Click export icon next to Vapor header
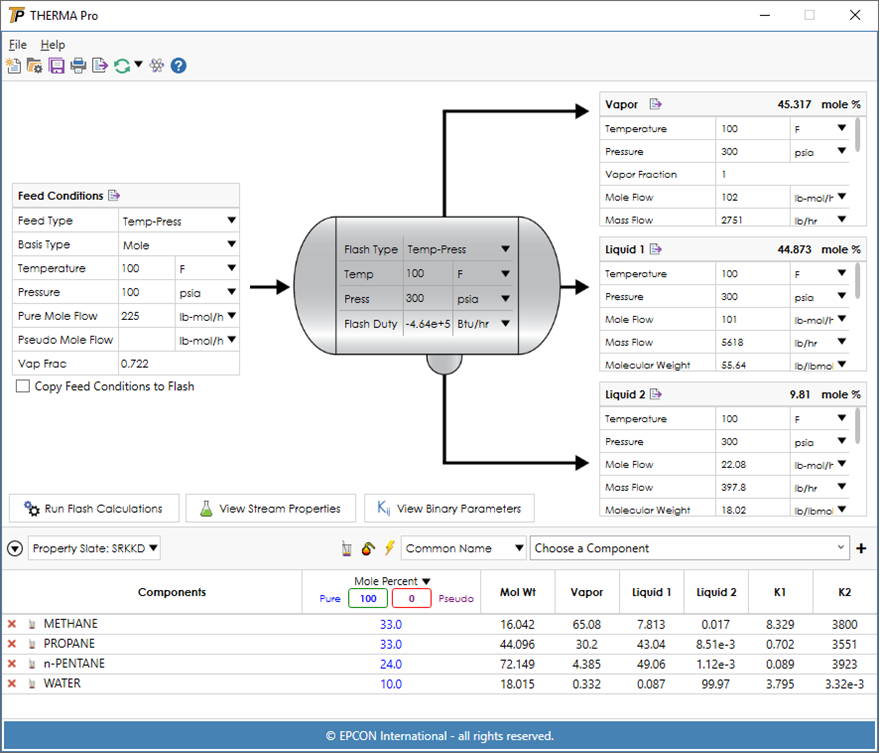This screenshot has height=753, width=880. [656, 104]
